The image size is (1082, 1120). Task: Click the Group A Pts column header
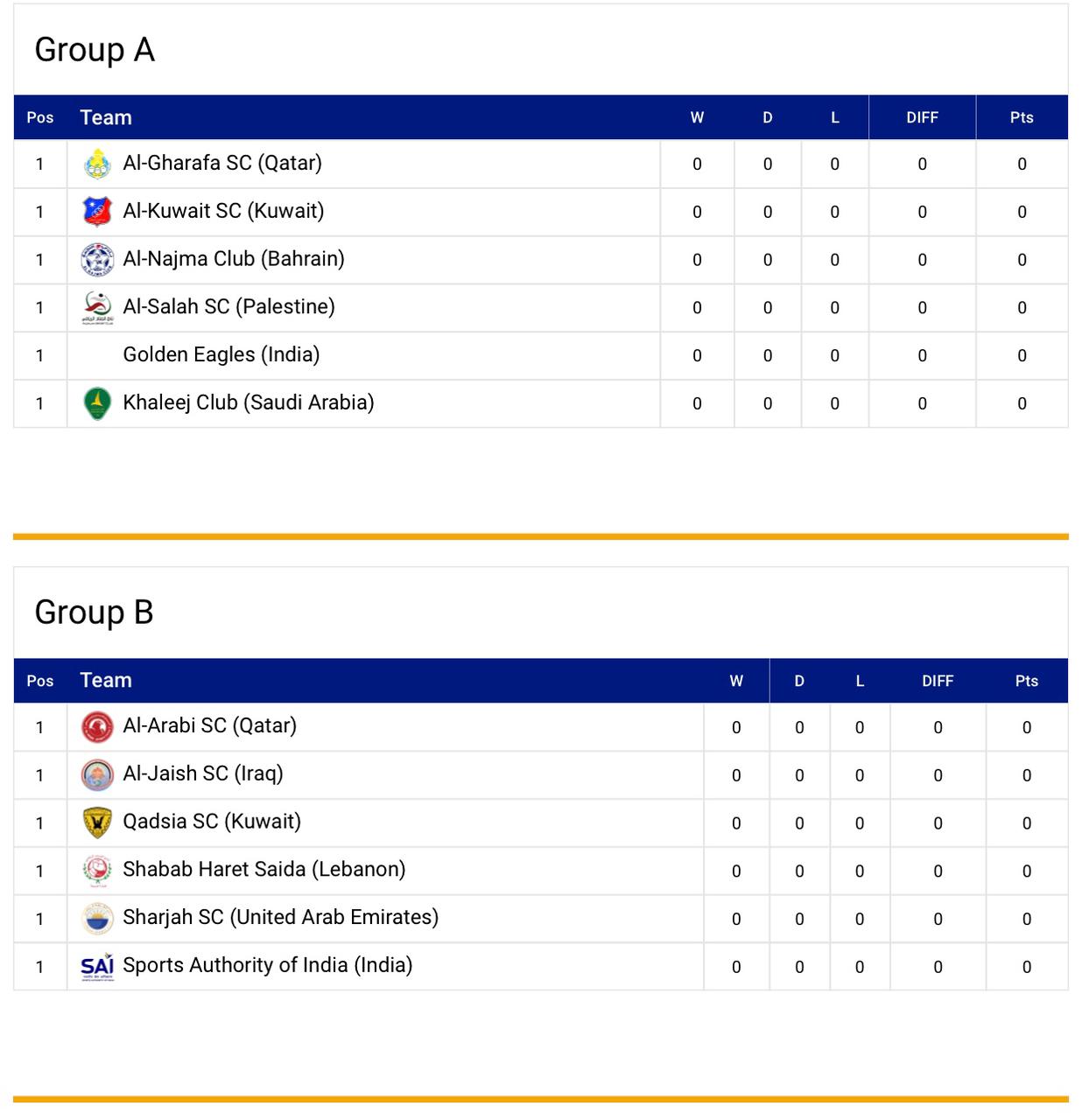point(1021,117)
